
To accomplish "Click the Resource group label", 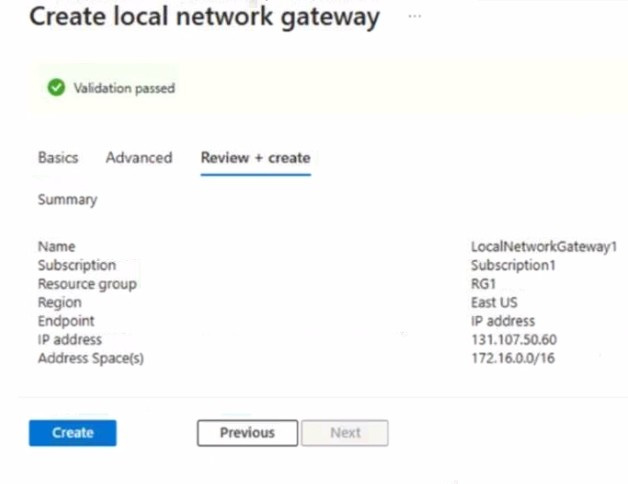I will [87, 284].
